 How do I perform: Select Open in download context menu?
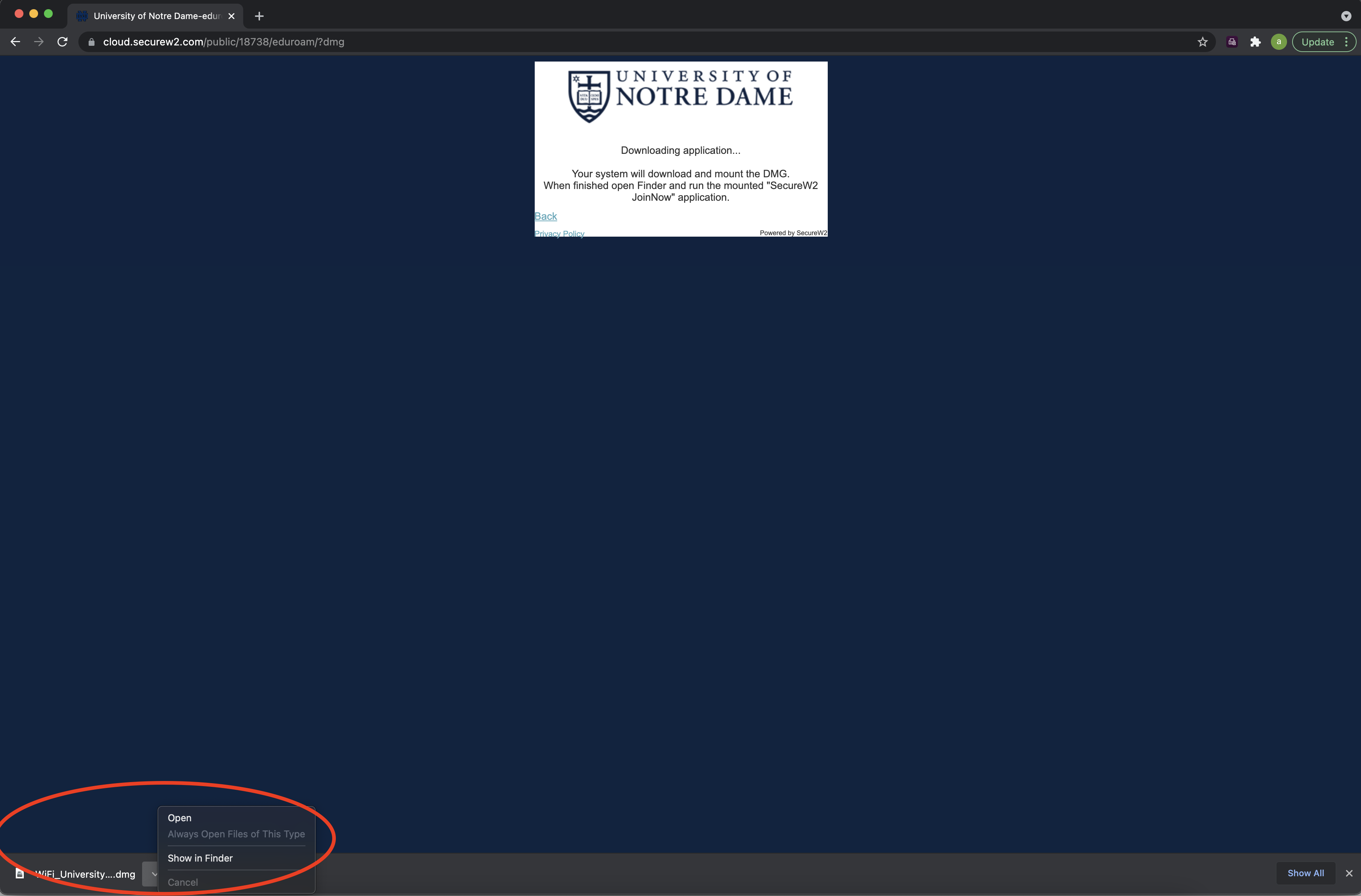tap(179, 818)
